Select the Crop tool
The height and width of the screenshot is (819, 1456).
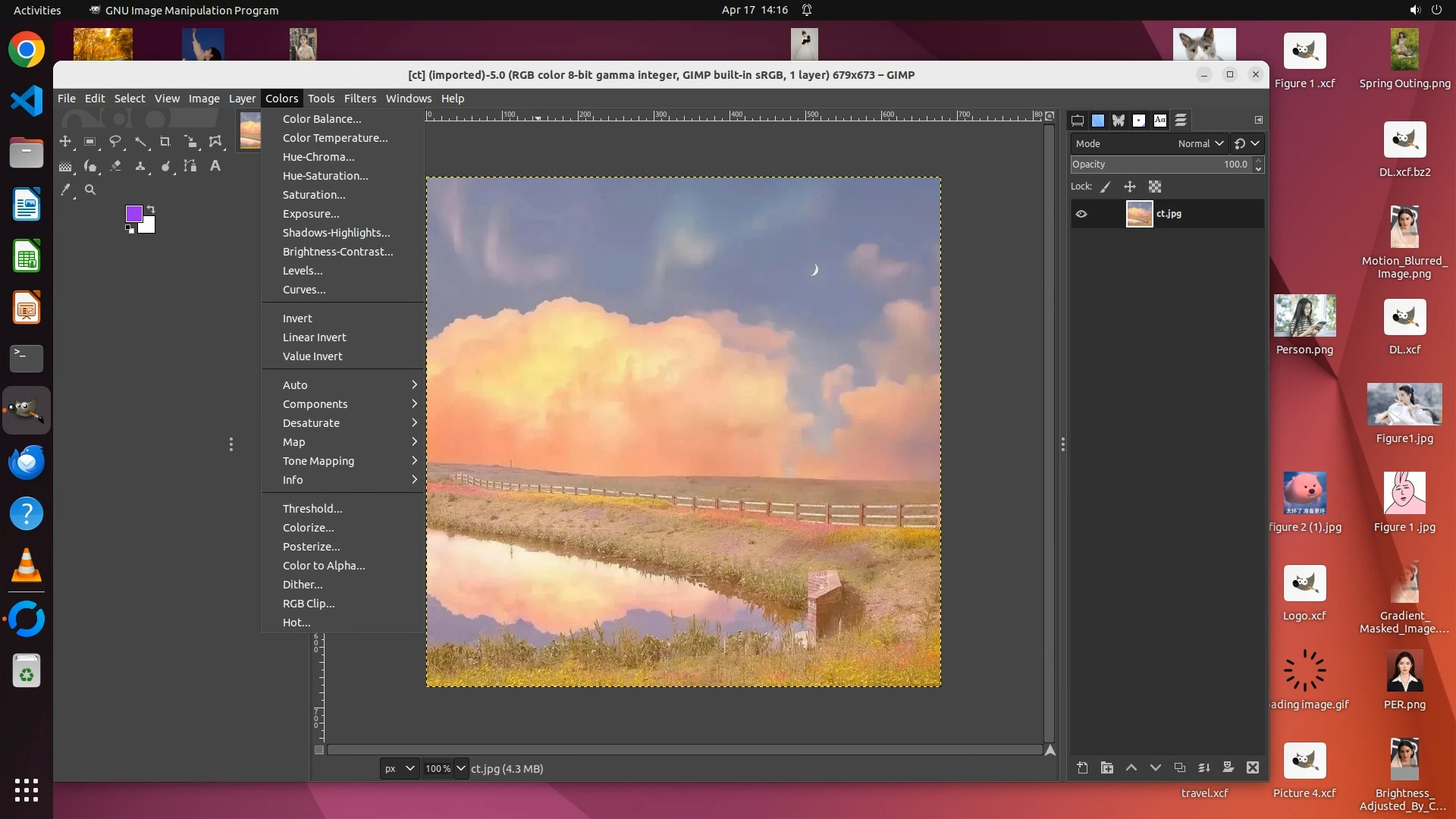[x=165, y=142]
